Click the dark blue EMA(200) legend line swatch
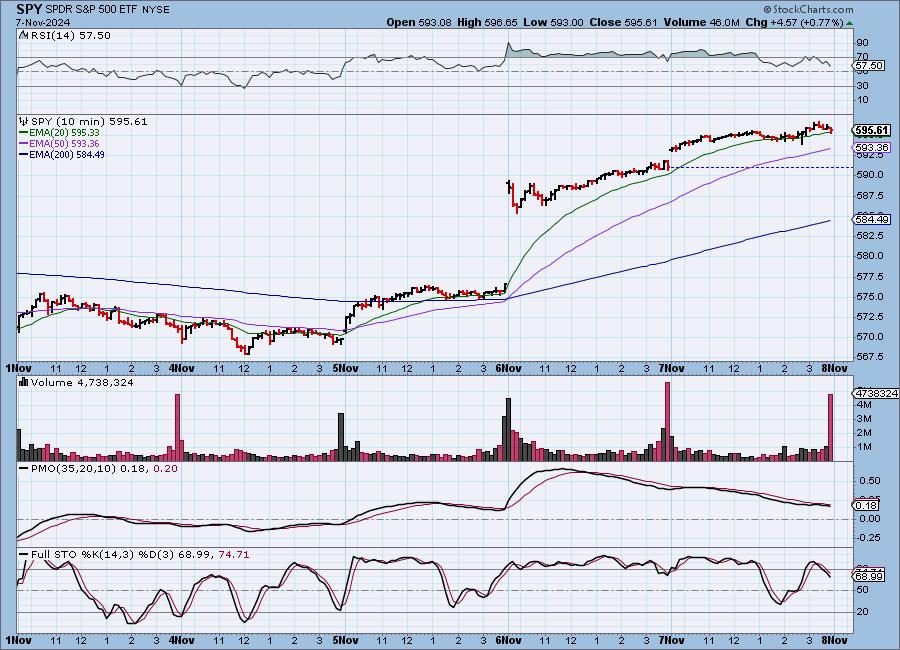 (24, 154)
